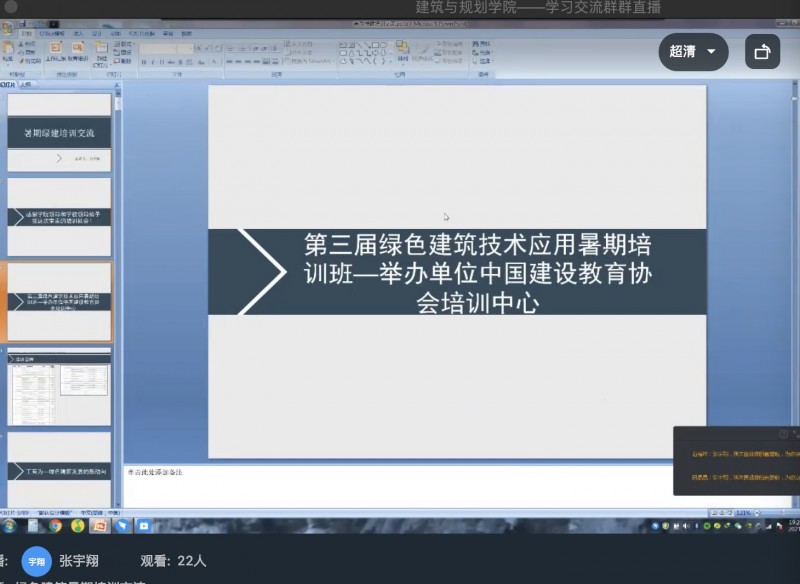Select the 暑期绿建培训交流 slide thumbnail
800x584 pixels.
pos(59,132)
